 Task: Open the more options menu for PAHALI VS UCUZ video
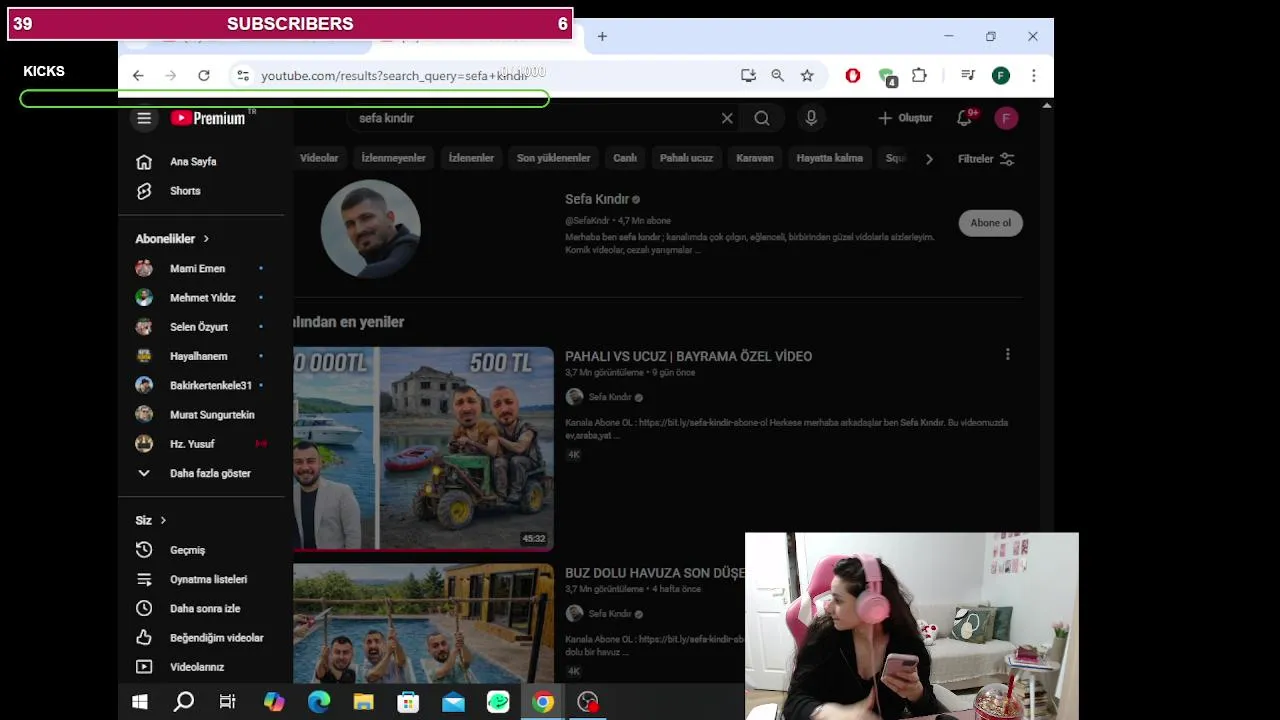point(1007,354)
